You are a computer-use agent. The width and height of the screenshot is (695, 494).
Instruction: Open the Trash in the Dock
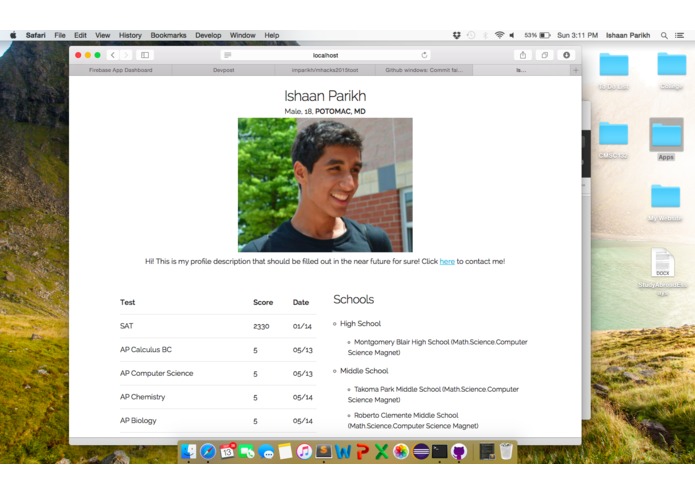(x=506, y=451)
